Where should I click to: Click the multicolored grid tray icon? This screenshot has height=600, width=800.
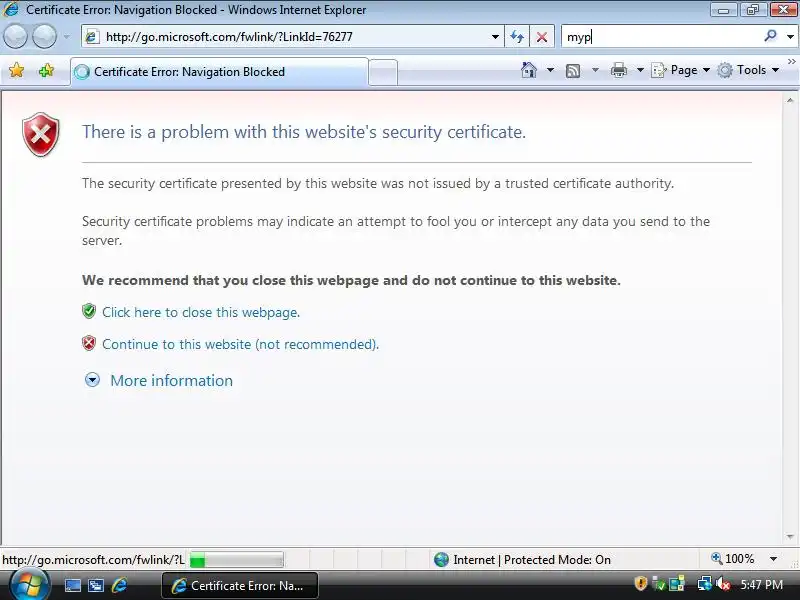coord(677,584)
